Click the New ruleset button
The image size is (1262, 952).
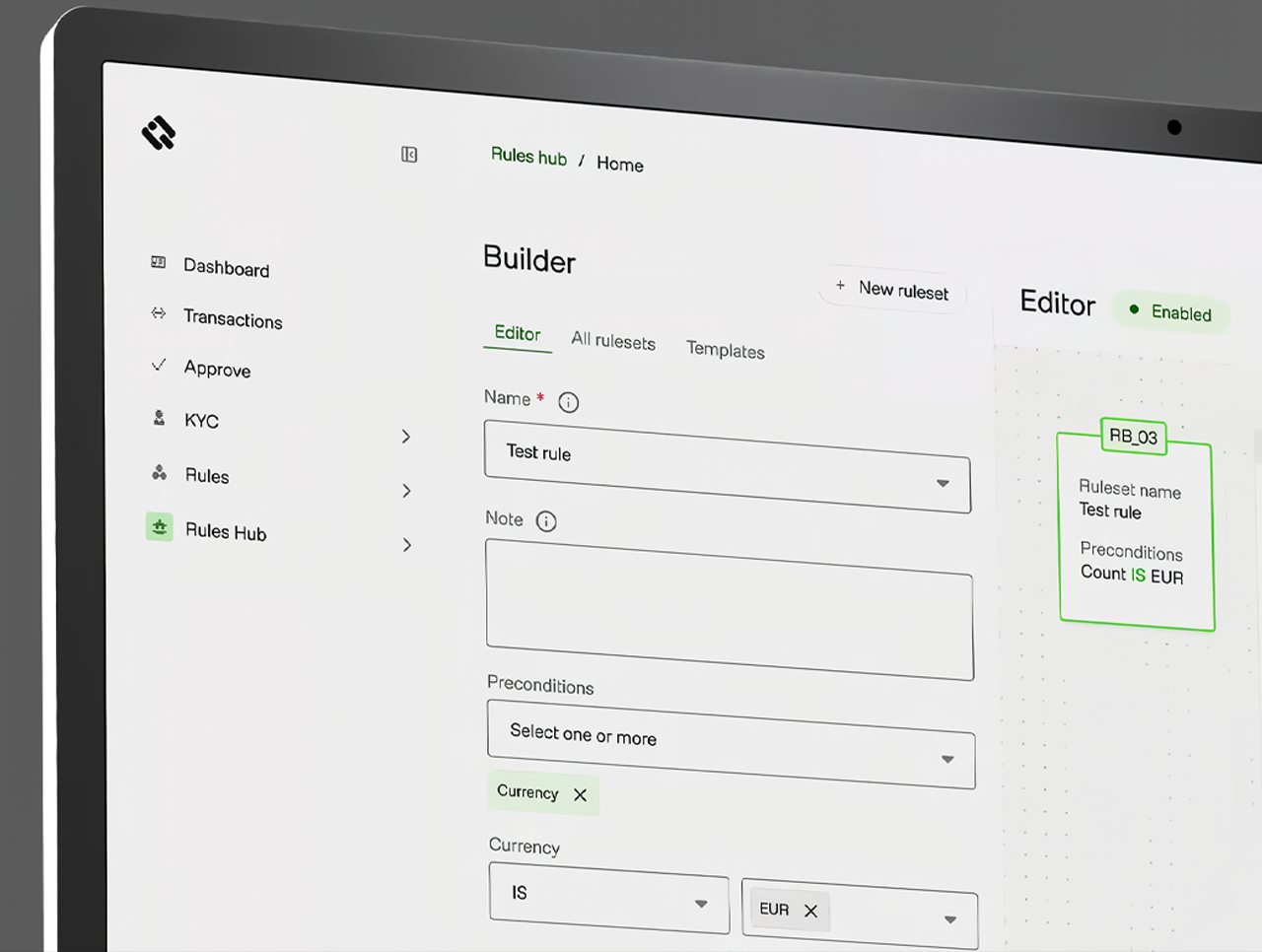coord(892,289)
